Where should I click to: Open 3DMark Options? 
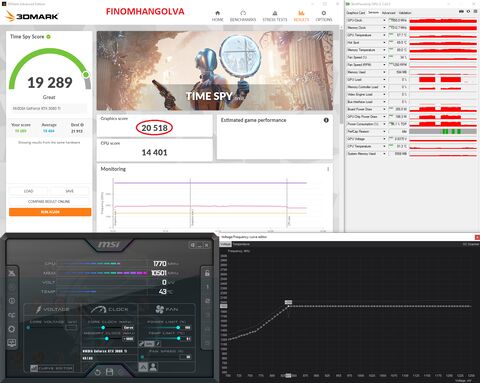tap(324, 16)
